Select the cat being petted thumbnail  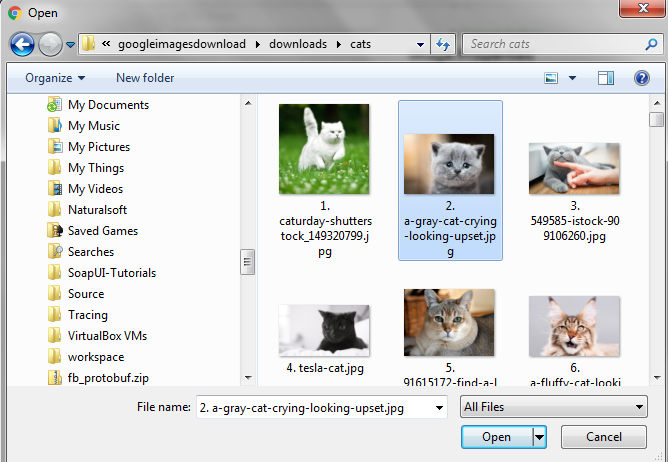[x=574, y=168]
